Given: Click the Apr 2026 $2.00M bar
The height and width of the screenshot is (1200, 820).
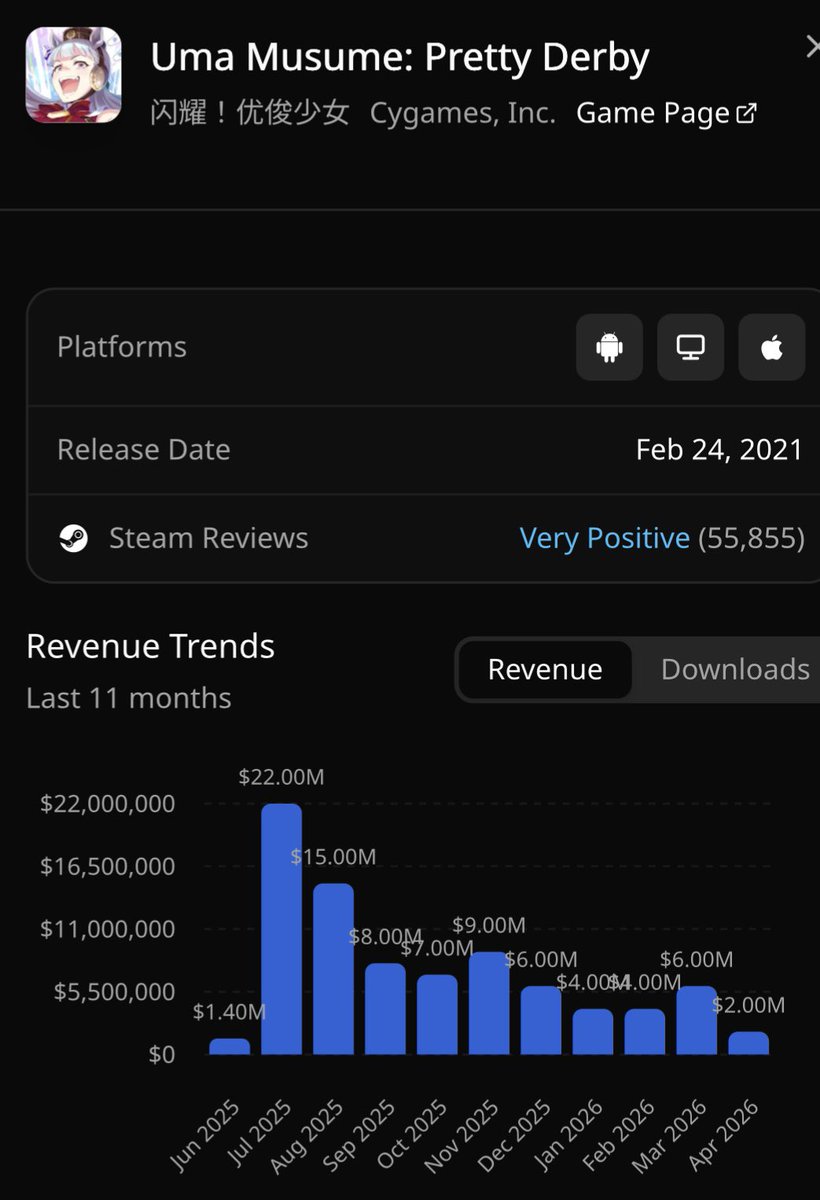Looking at the screenshot, I should point(749,1043).
